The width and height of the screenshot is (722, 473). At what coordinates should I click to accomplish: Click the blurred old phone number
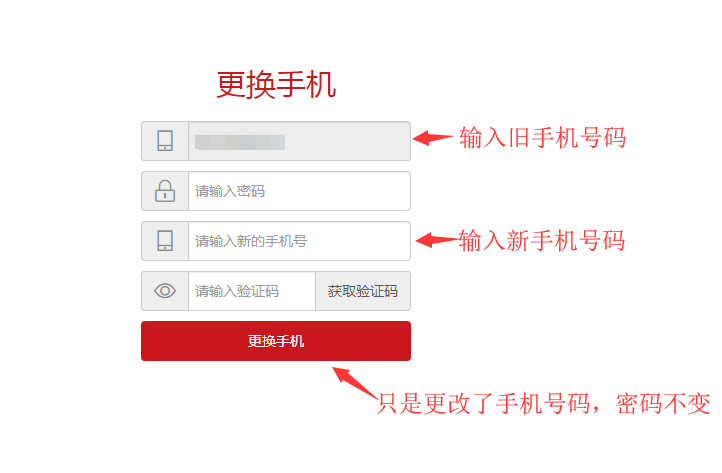[x=240, y=142]
